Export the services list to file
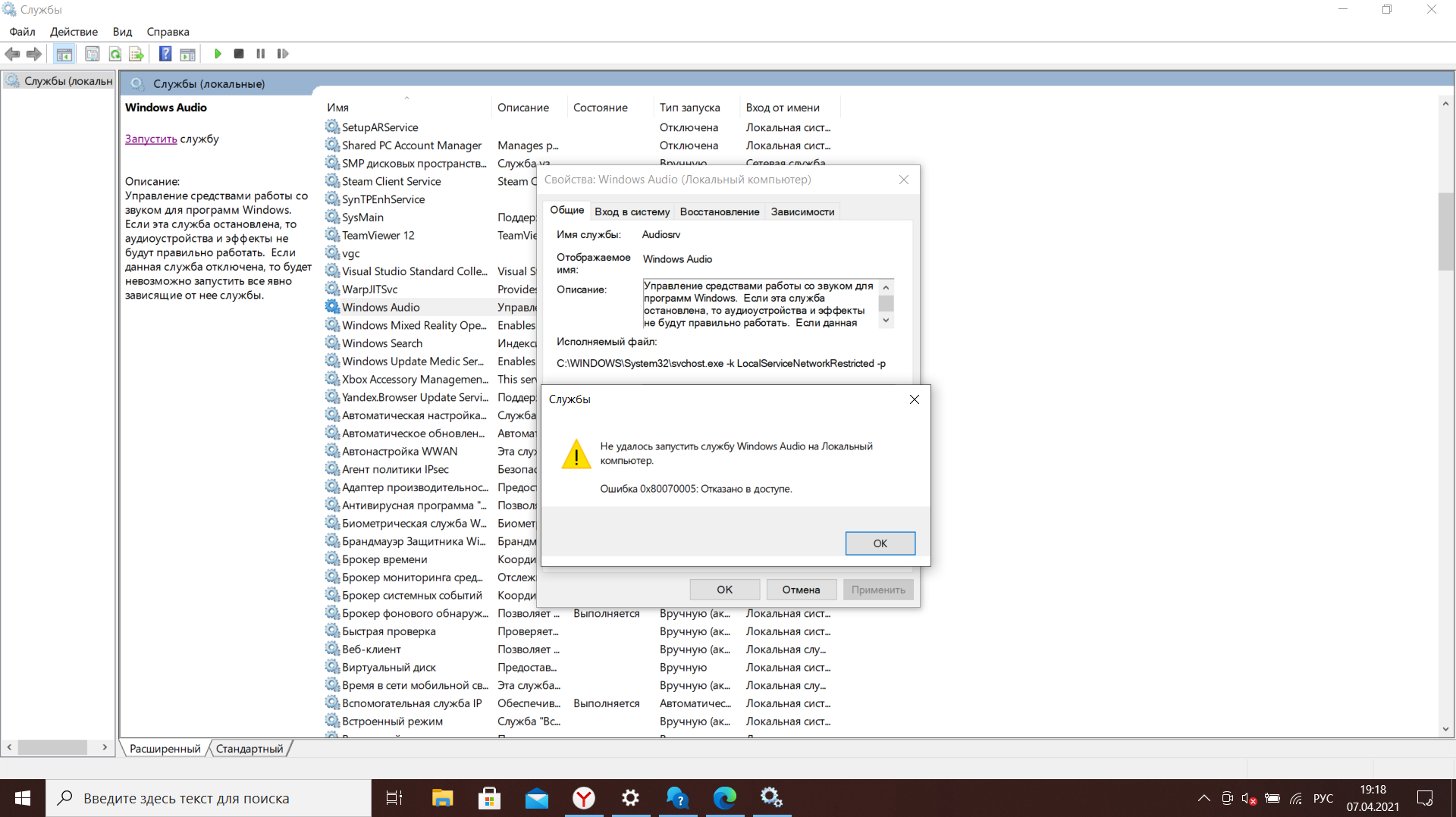Viewport: 1456px width, 817px height. pos(136,54)
